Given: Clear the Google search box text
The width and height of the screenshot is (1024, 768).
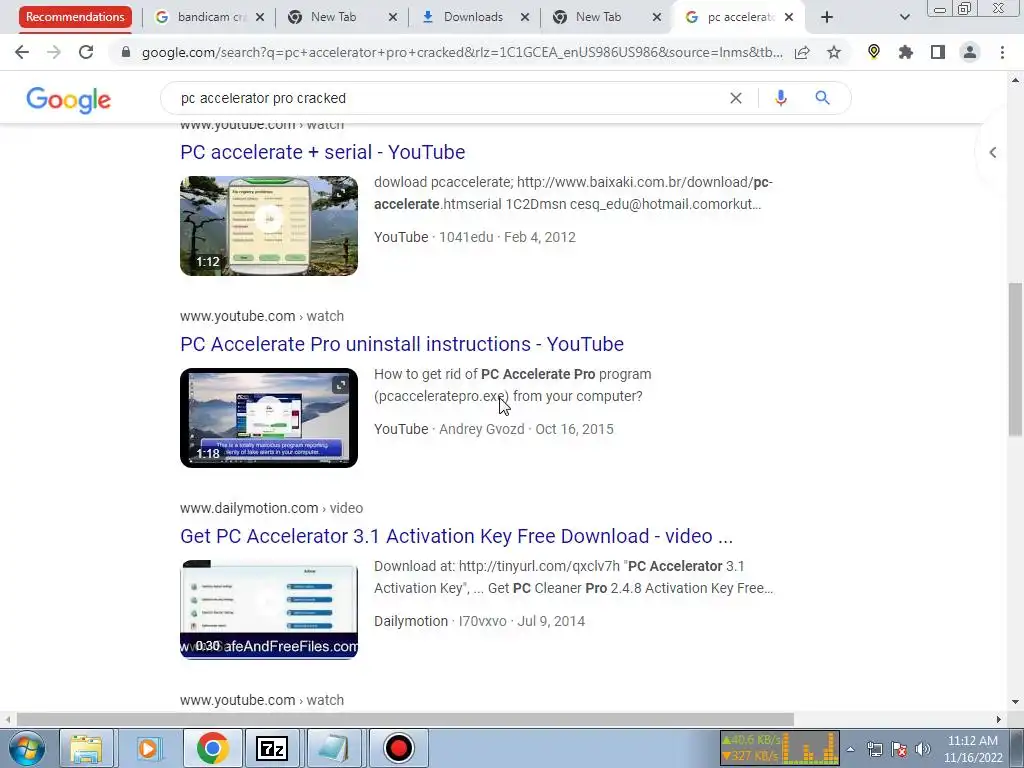Looking at the screenshot, I should tap(736, 98).
